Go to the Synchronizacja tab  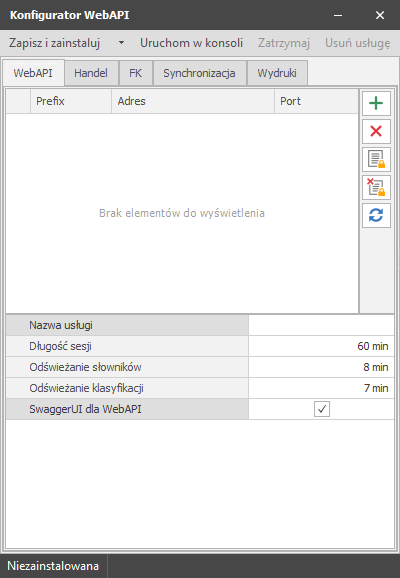(x=199, y=73)
